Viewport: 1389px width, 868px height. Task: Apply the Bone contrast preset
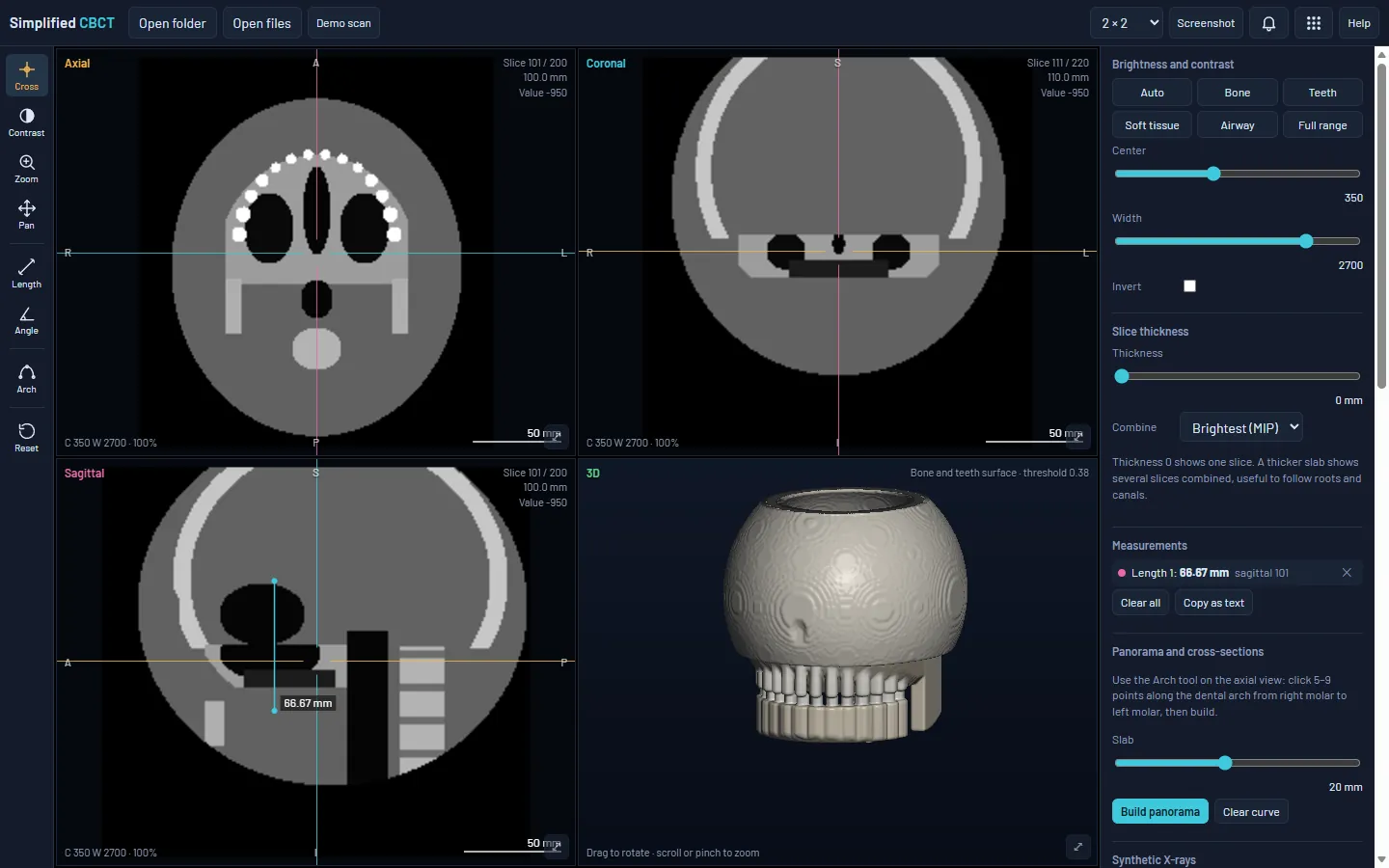tap(1238, 93)
